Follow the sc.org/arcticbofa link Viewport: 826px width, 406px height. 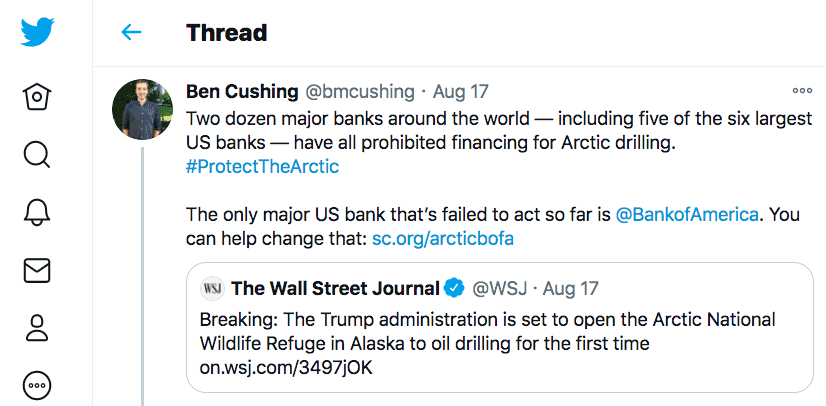point(444,238)
